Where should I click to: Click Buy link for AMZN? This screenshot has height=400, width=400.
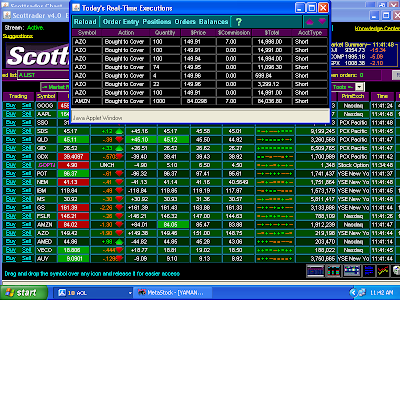[x=11, y=225]
